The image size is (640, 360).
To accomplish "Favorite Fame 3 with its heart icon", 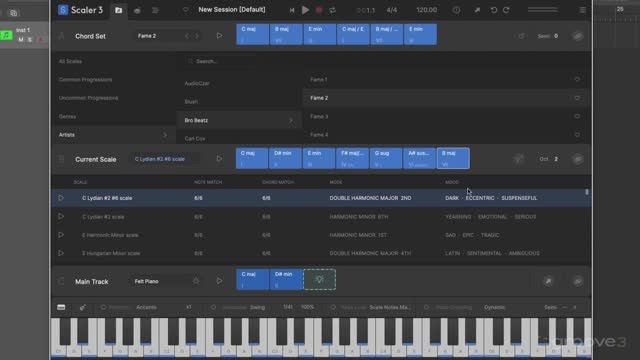I will [577, 116].
